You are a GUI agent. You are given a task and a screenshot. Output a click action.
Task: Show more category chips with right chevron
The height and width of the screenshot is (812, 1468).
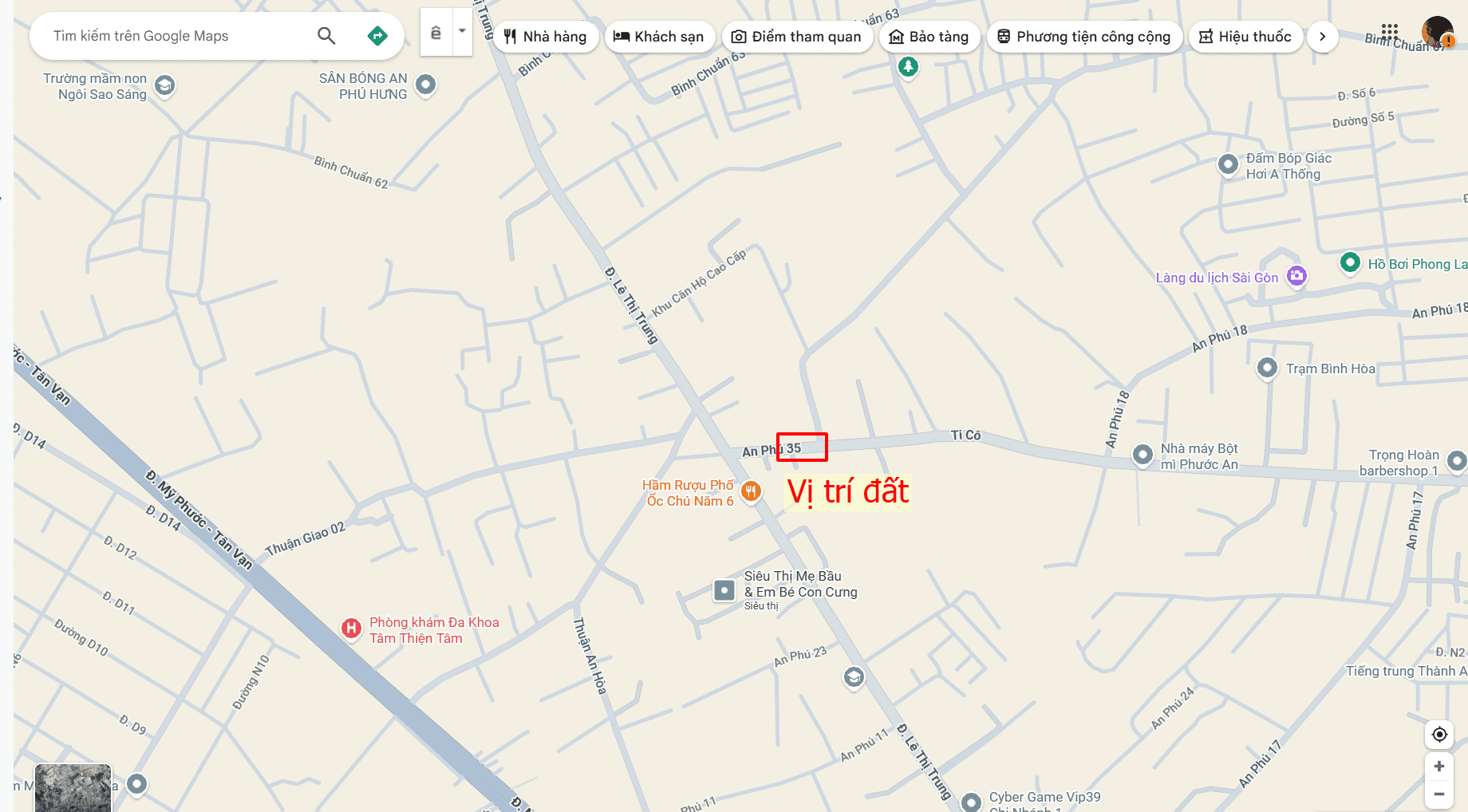click(1322, 37)
